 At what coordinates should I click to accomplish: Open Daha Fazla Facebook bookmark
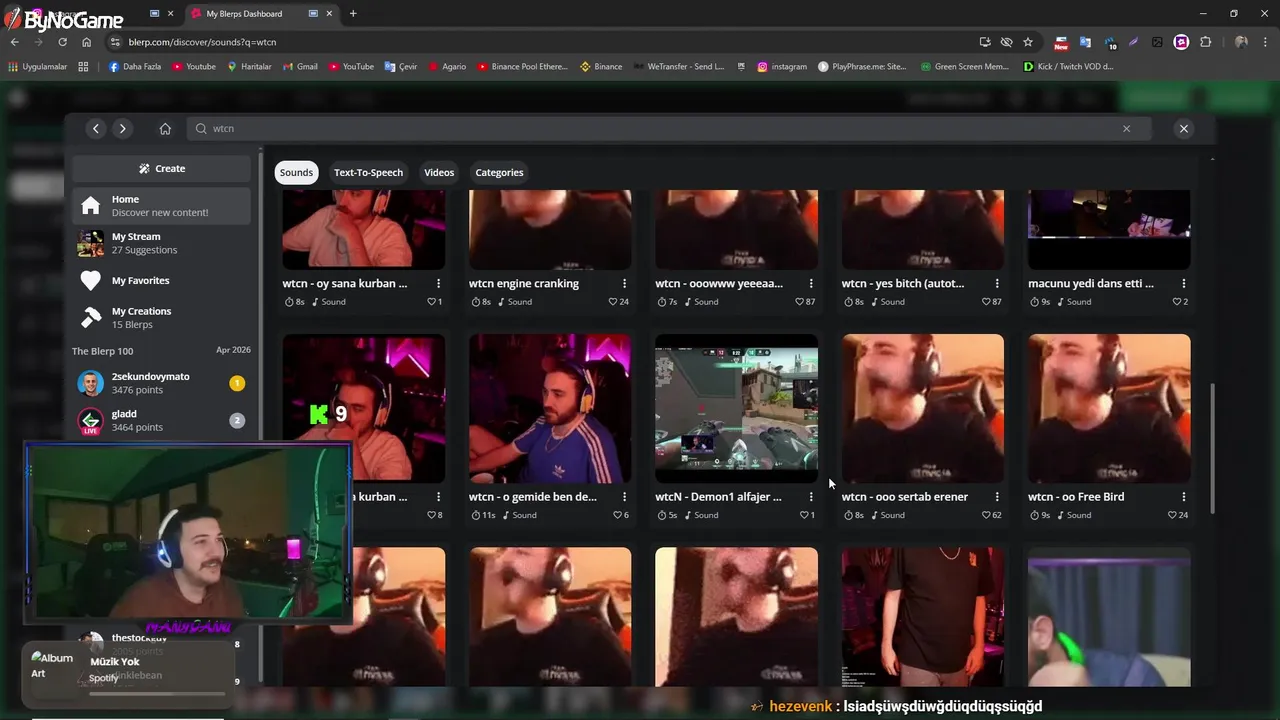[135, 67]
